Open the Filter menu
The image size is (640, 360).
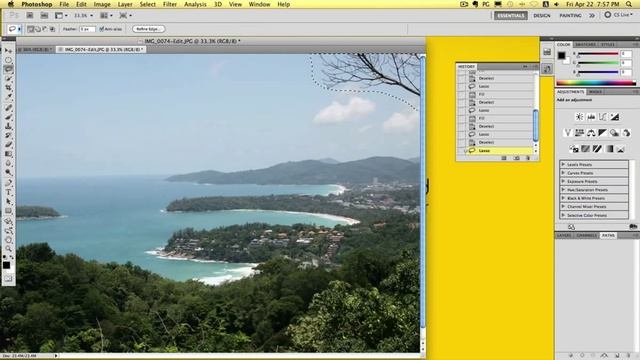click(x=170, y=4)
